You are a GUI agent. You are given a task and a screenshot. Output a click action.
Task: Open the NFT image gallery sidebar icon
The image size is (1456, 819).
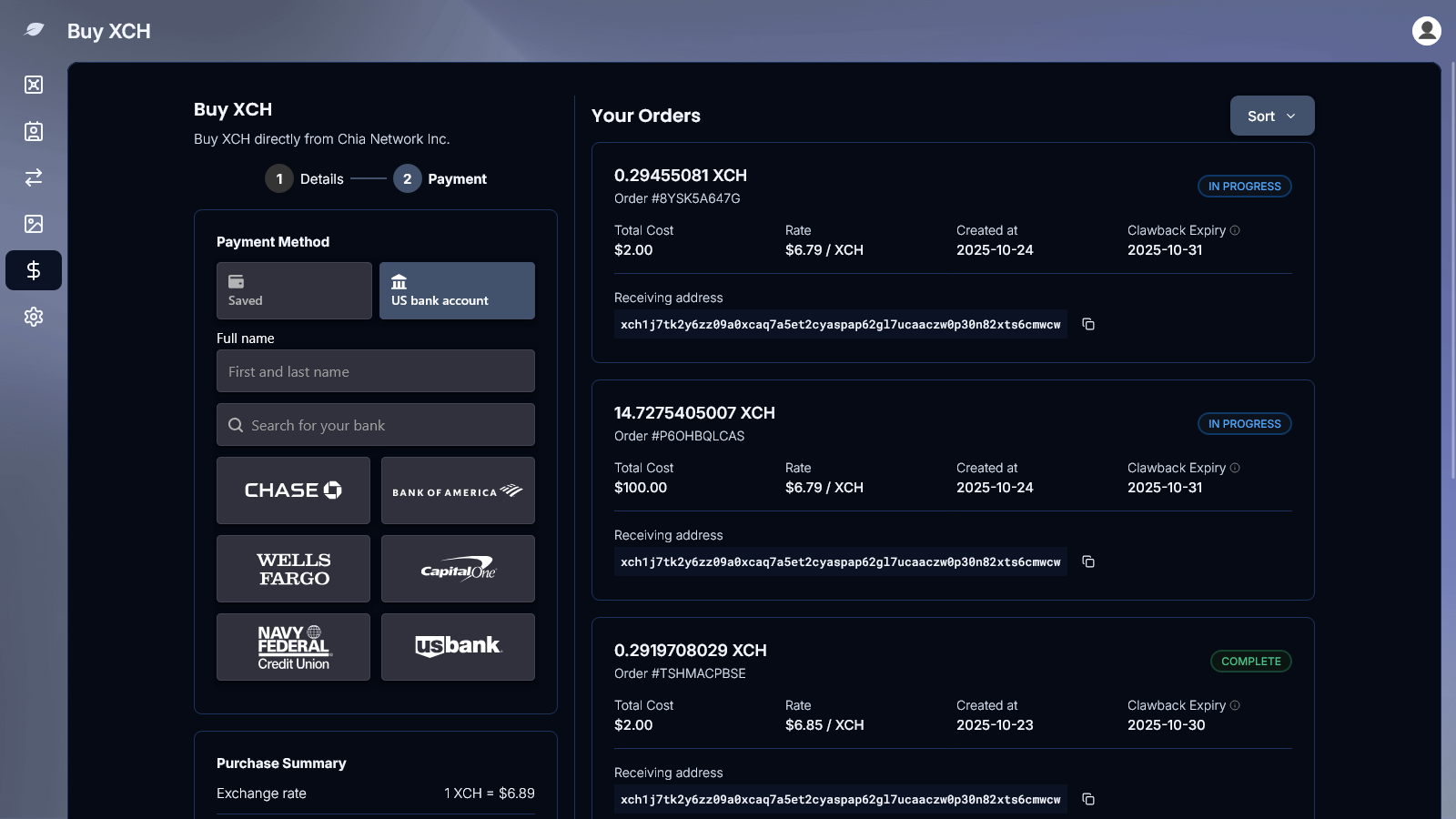coord(34,224)
